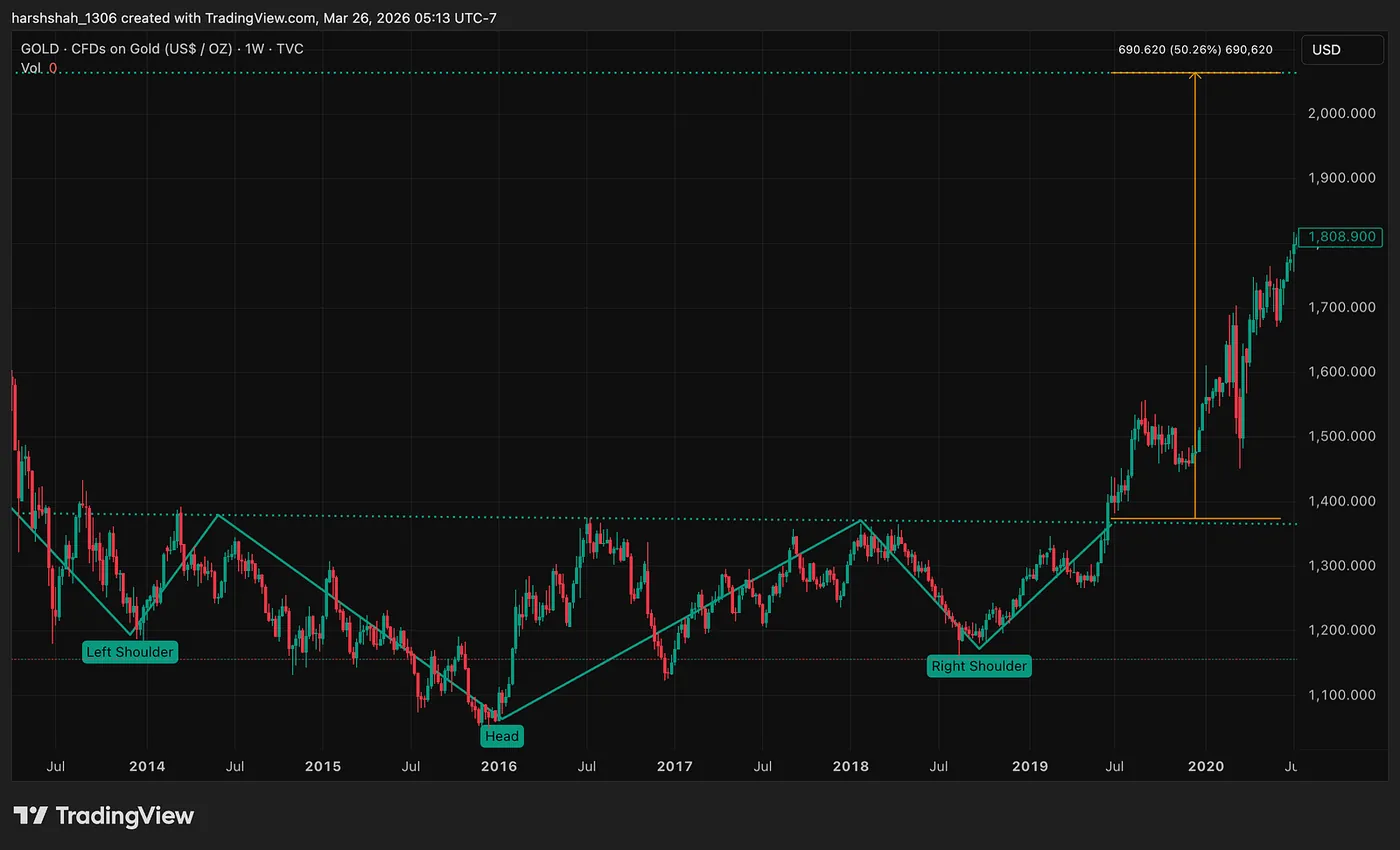Click the 2015 label on time axis

pos(323,766)
